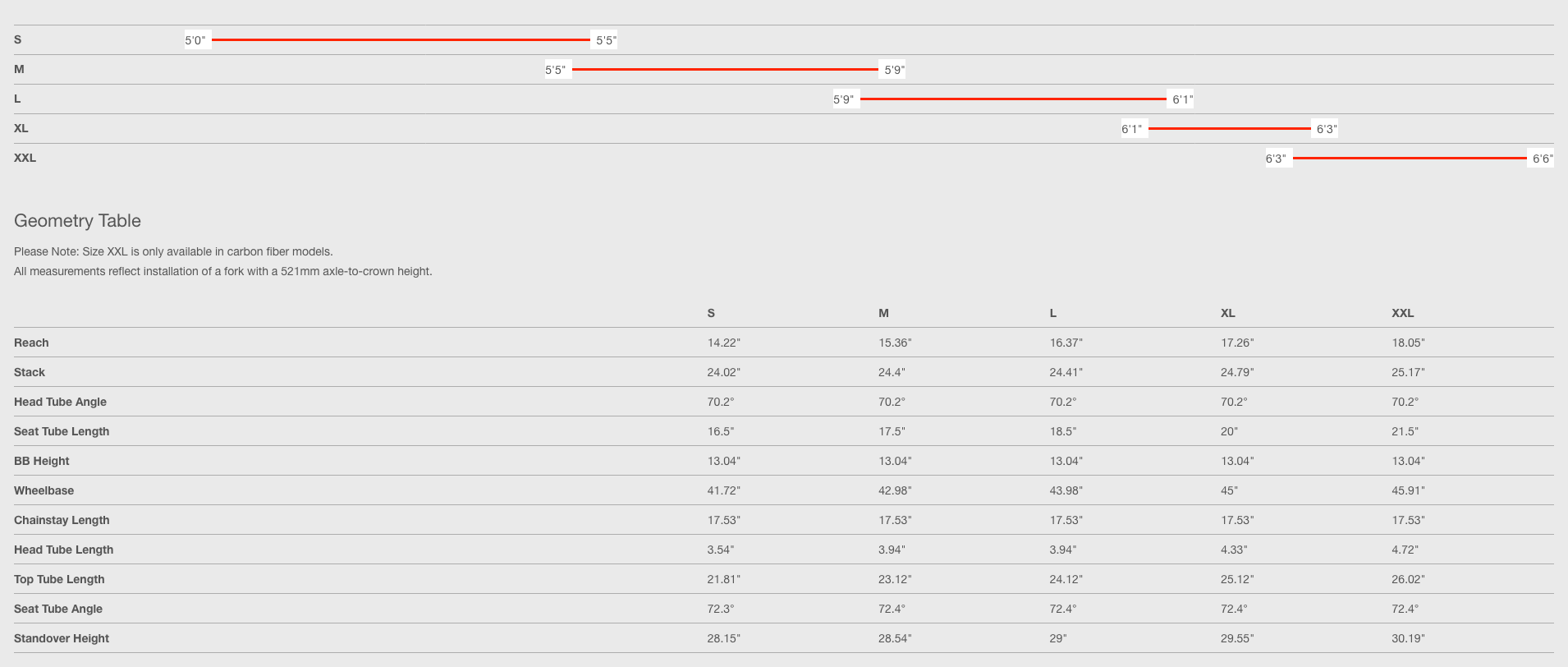Select the 25.17" Stack value for XXL
This screenshot has height=667, width=1568.
coord(1408,372)
